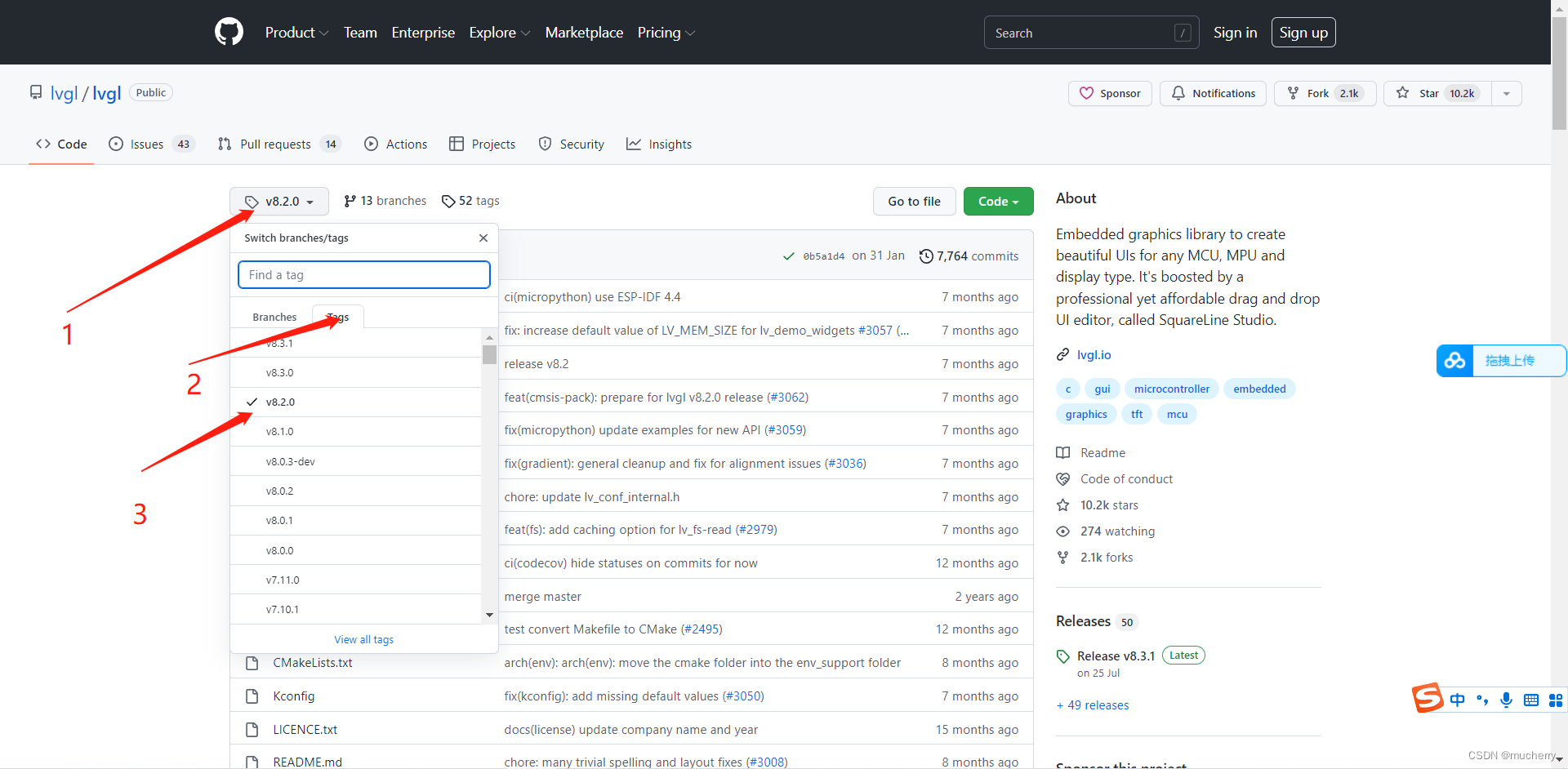Screen dimensions: 1568x769
Task: Expand the Explore menu
Action: coord(499,33)
